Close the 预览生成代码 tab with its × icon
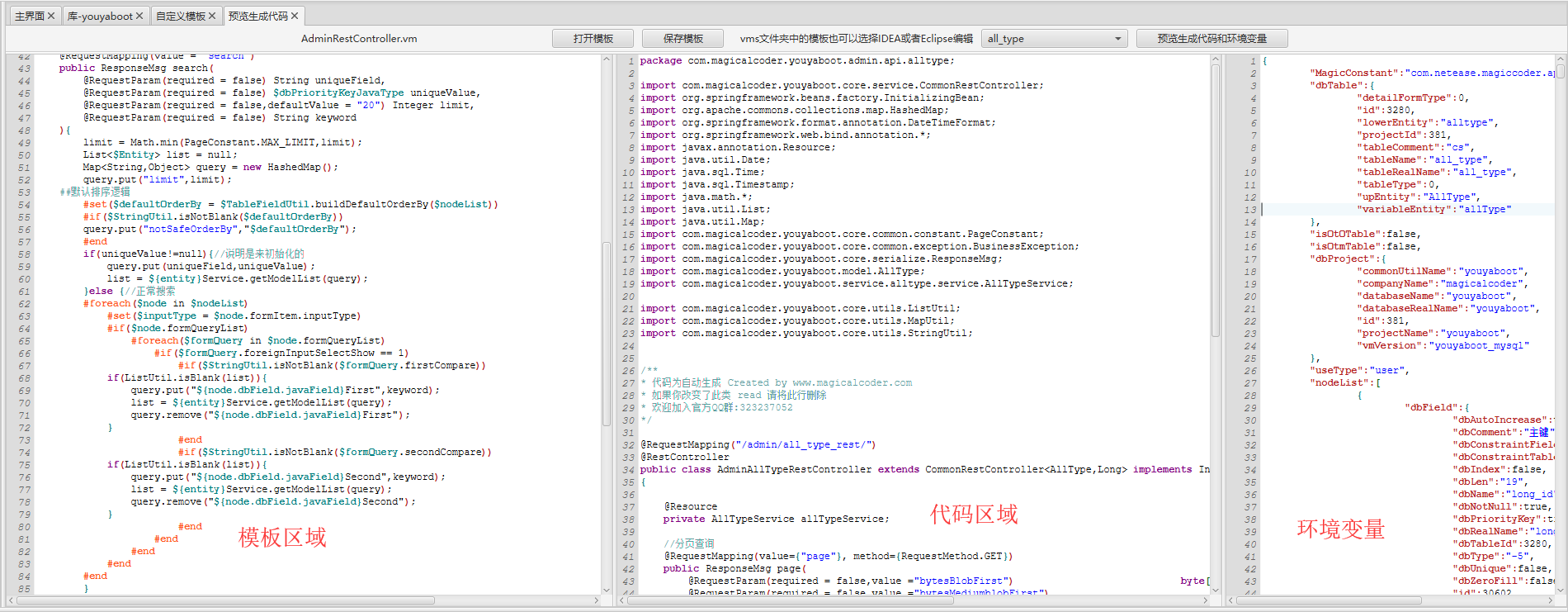The height and width of the screenshot is (612, 1568). click(295, 16)
